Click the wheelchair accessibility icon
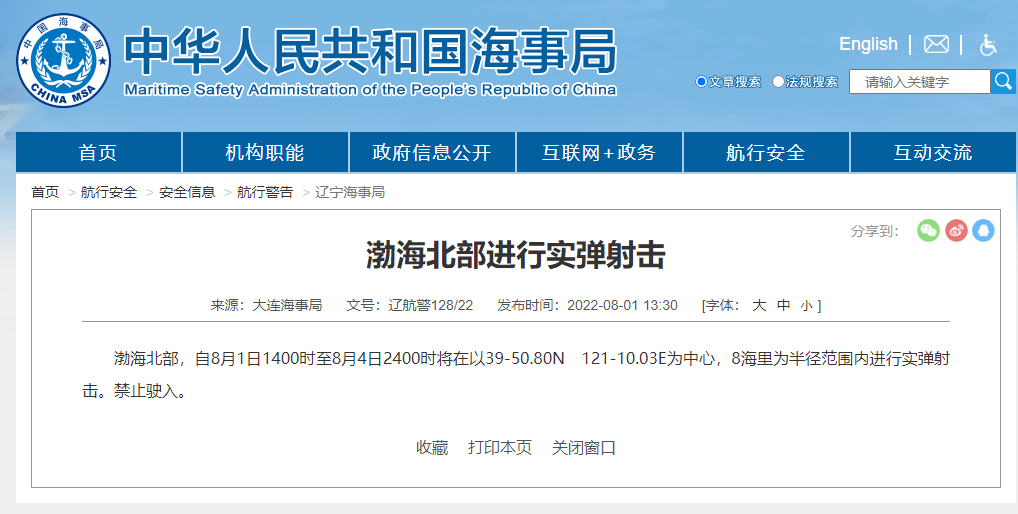The height and width of the screenshot is (514, 1018). (x=988, y=44)
